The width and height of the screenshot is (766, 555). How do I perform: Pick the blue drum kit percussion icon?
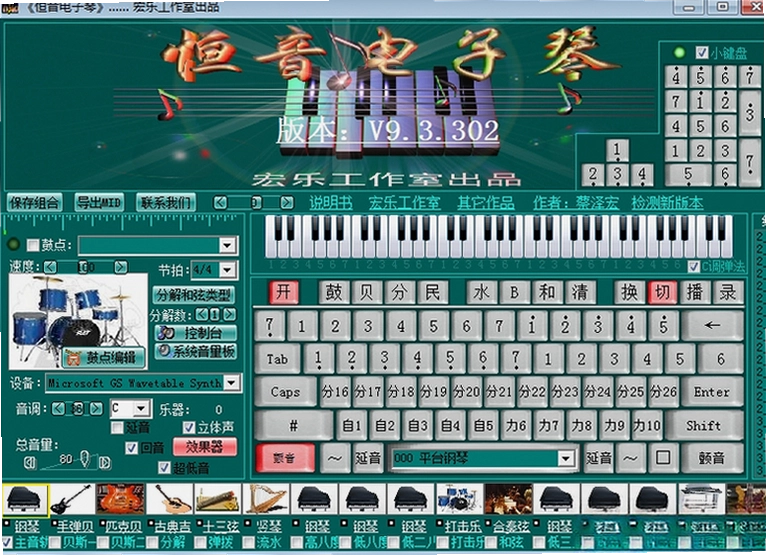(x=459, y=499)
